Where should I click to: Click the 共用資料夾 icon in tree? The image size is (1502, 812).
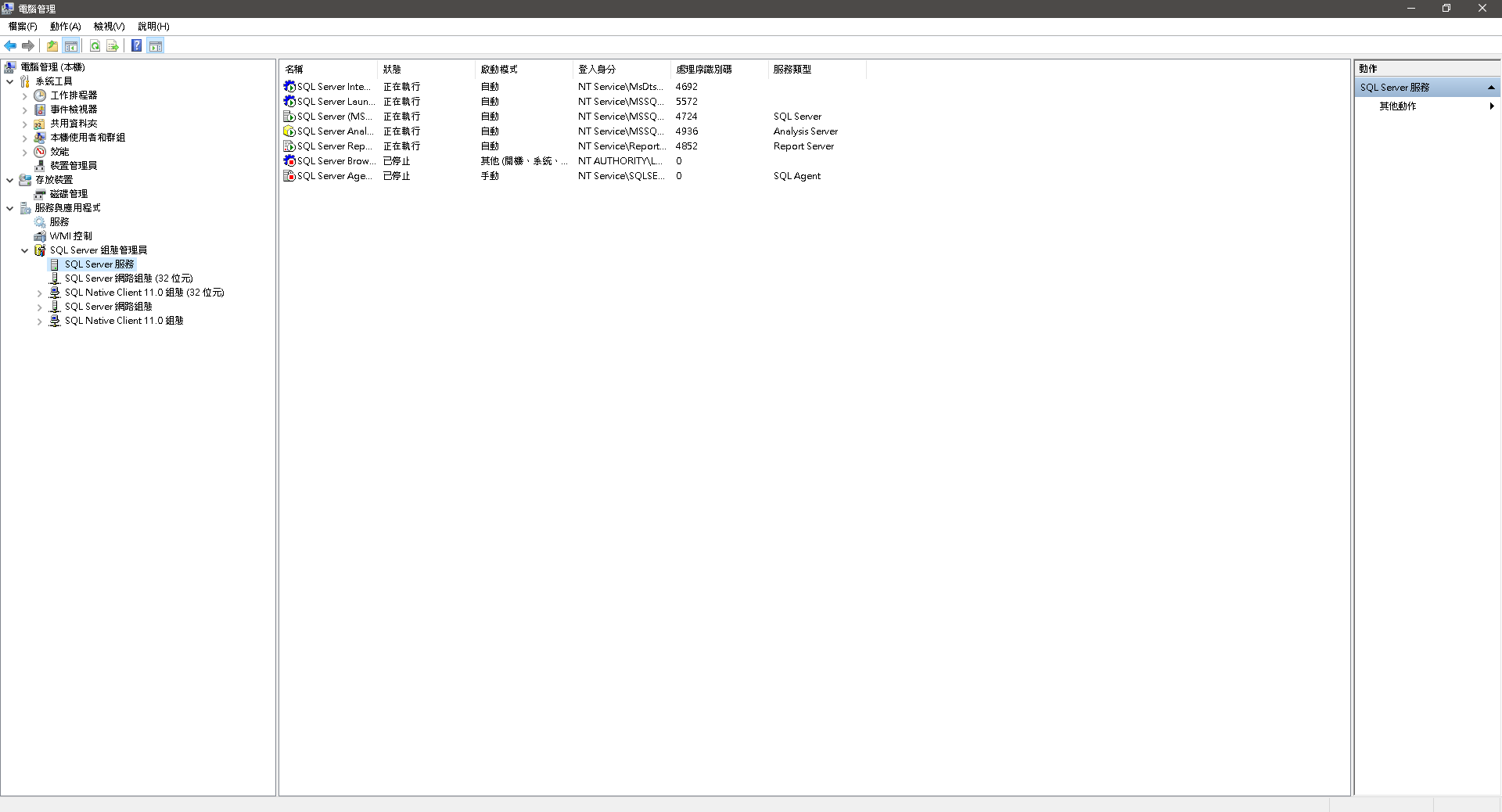[x=40, y=124]
